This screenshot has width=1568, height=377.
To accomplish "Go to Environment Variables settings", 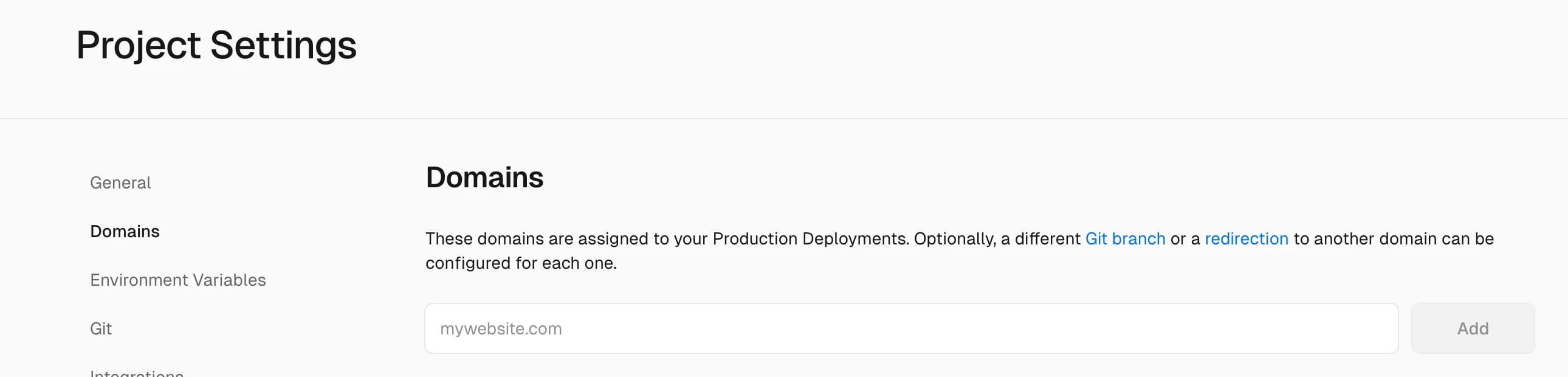I will point(177,280).
